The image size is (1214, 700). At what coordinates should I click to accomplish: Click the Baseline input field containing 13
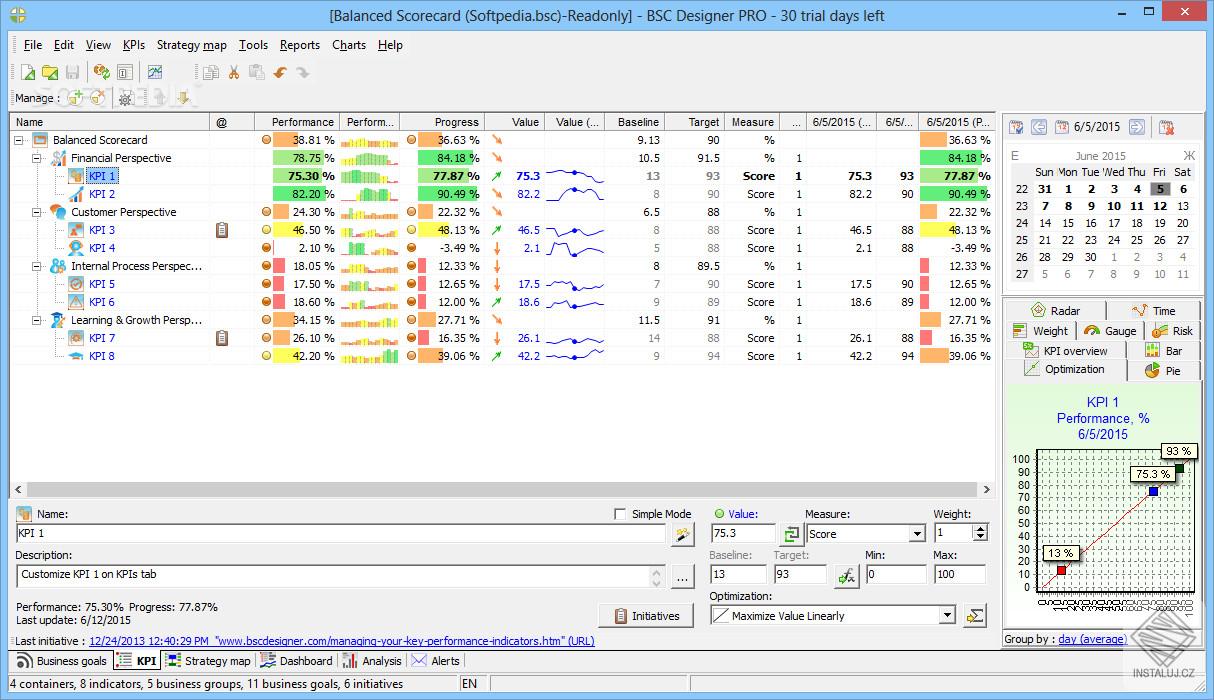coord(737,575)
